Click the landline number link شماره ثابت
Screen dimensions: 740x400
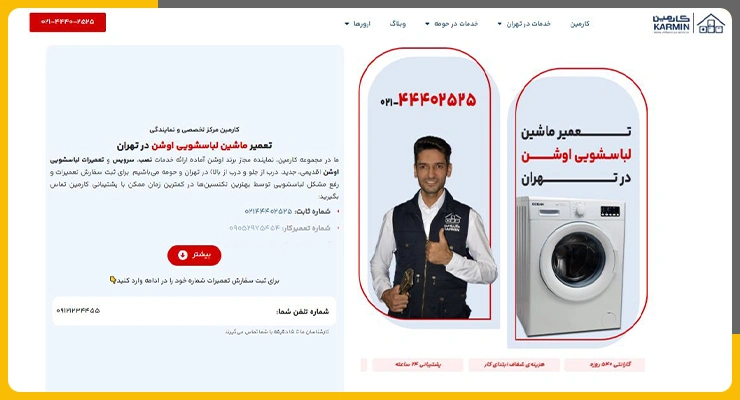269,211
